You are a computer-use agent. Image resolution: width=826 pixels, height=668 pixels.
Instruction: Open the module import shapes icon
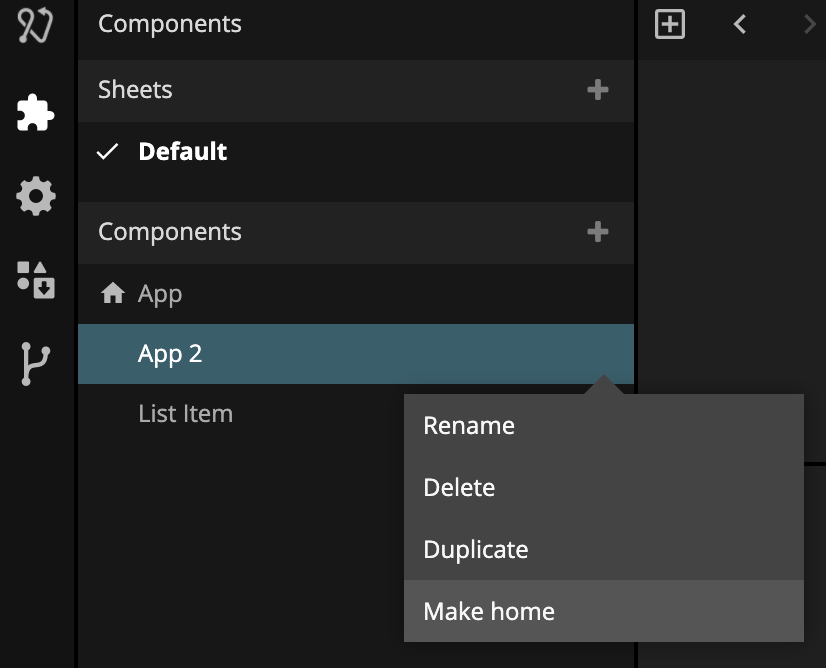pyautogui.click(x=36, y=280)
